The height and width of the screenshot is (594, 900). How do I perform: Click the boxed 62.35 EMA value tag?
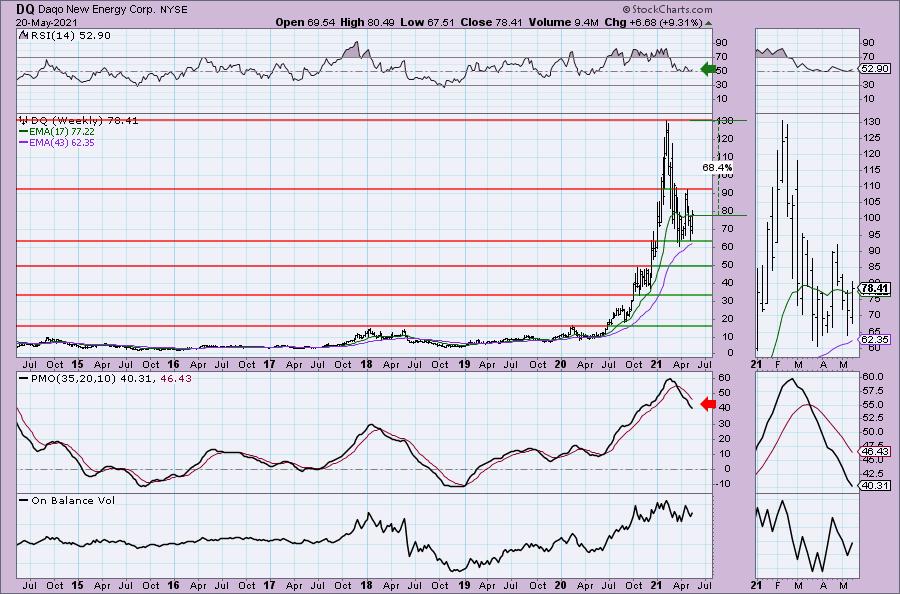875,340
